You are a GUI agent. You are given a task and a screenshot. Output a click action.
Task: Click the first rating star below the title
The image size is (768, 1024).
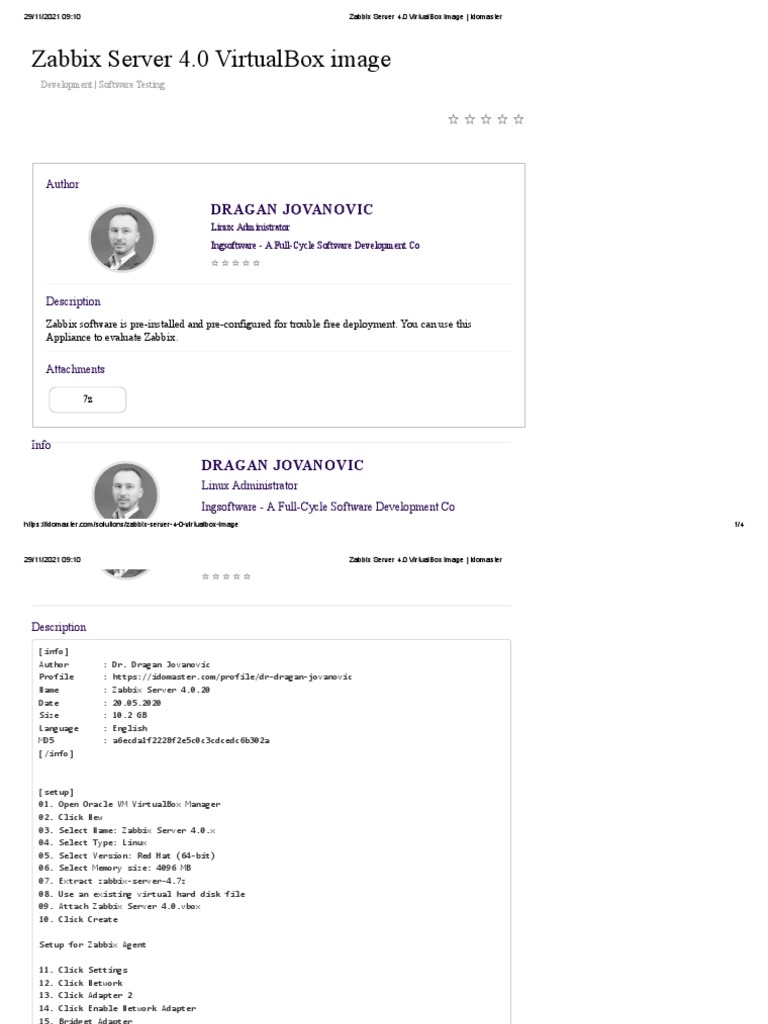point(453,120)
